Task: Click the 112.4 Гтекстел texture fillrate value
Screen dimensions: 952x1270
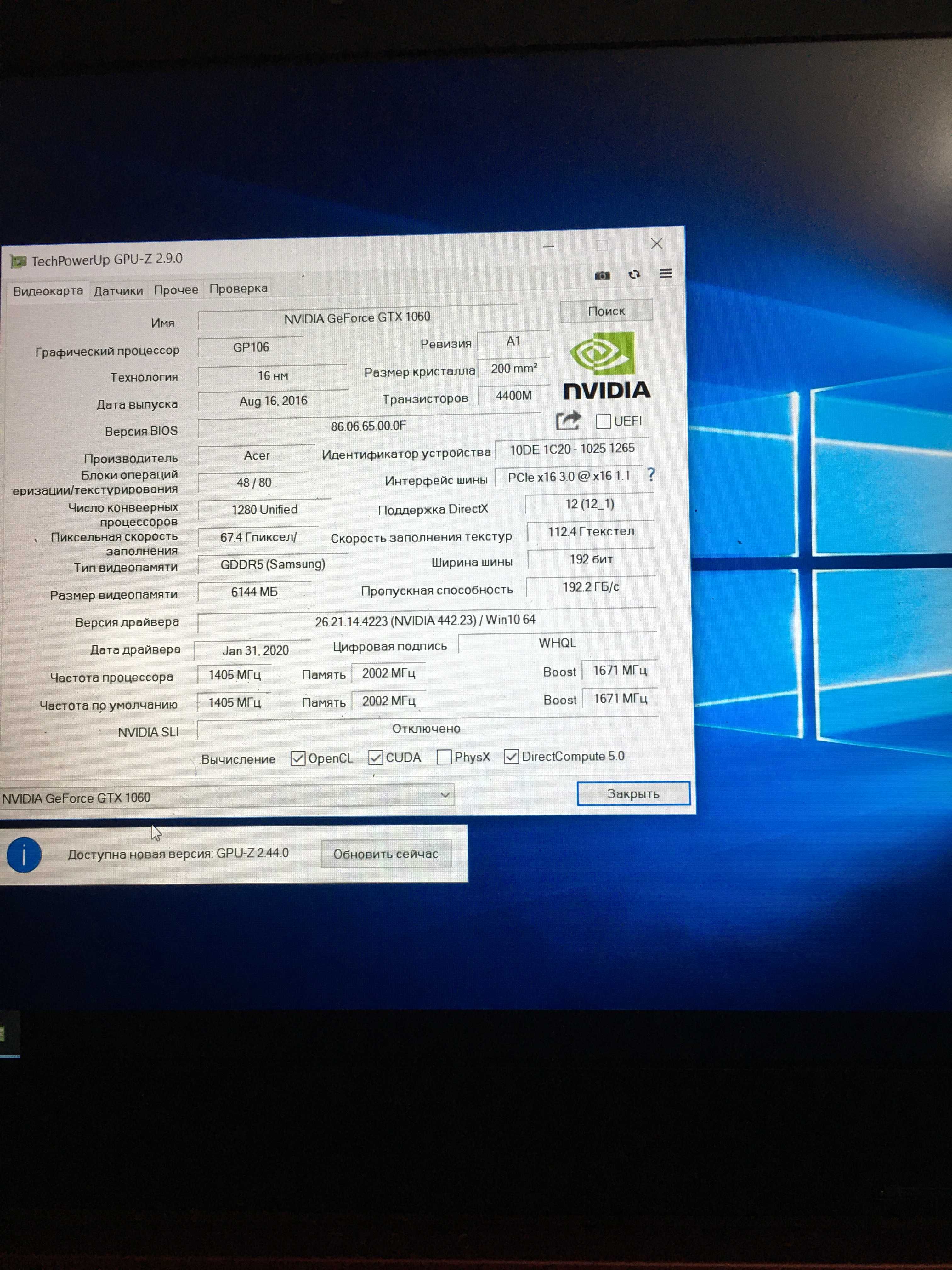Action: point(591,532)
